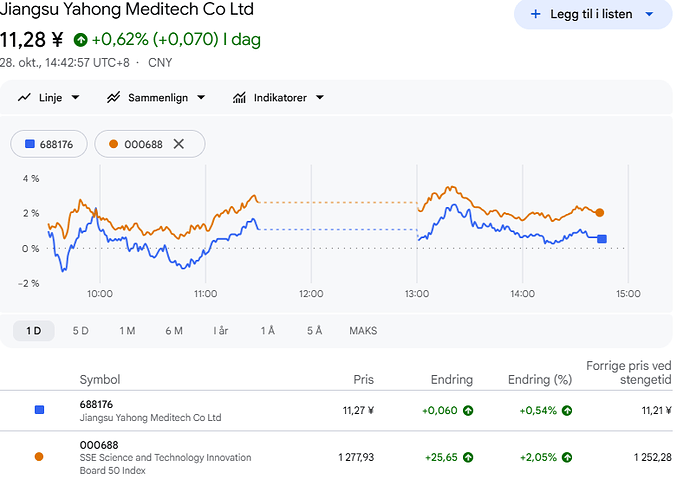Click the Indikatorer chart icon
The image size is (690, 479).
click(x=239, y=97)
